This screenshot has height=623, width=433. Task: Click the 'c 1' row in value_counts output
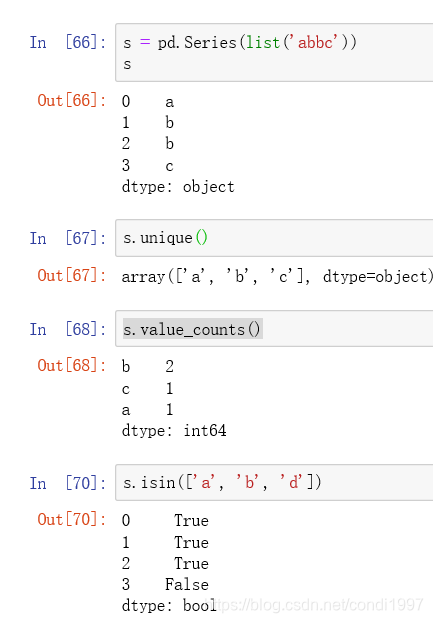[148, 389]
